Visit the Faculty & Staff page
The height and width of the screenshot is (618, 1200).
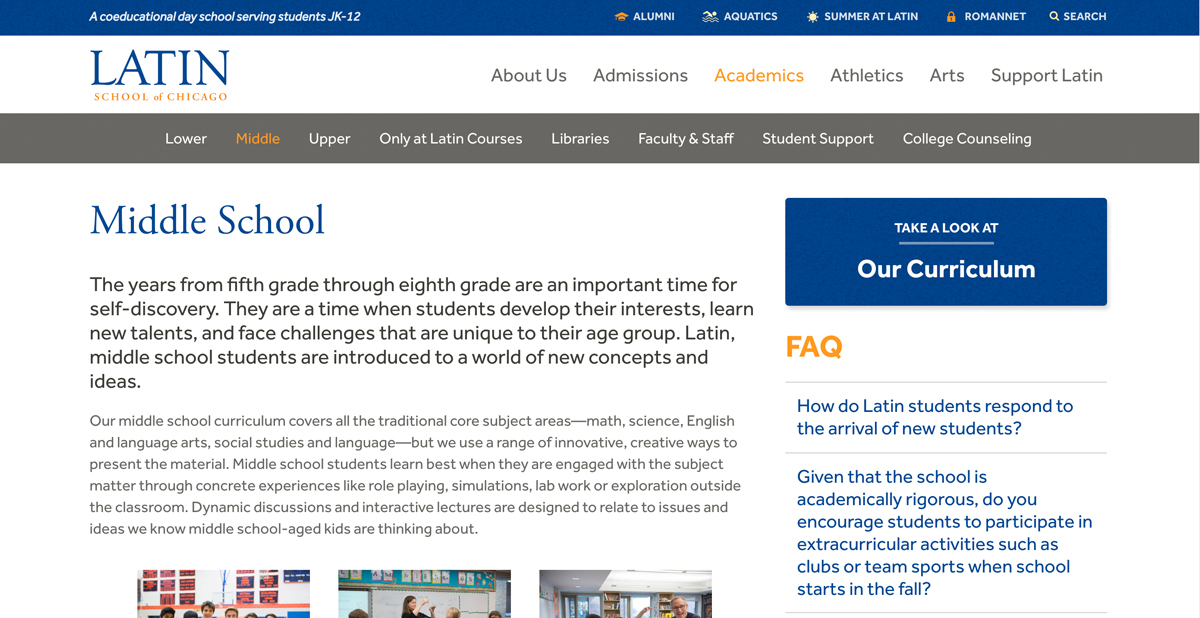tap(686, 138)
